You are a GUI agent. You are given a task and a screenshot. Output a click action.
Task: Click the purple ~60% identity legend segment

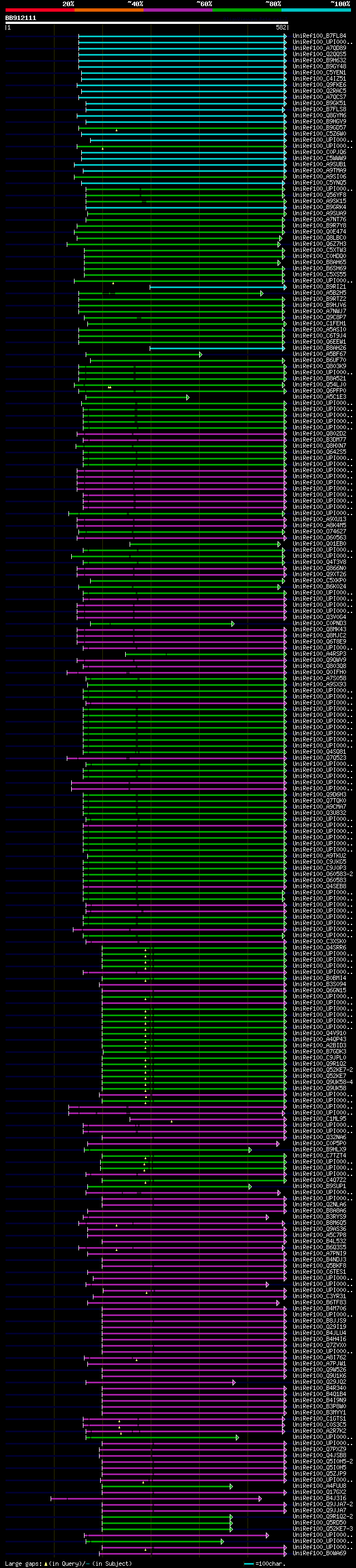[x=179, y=10]
